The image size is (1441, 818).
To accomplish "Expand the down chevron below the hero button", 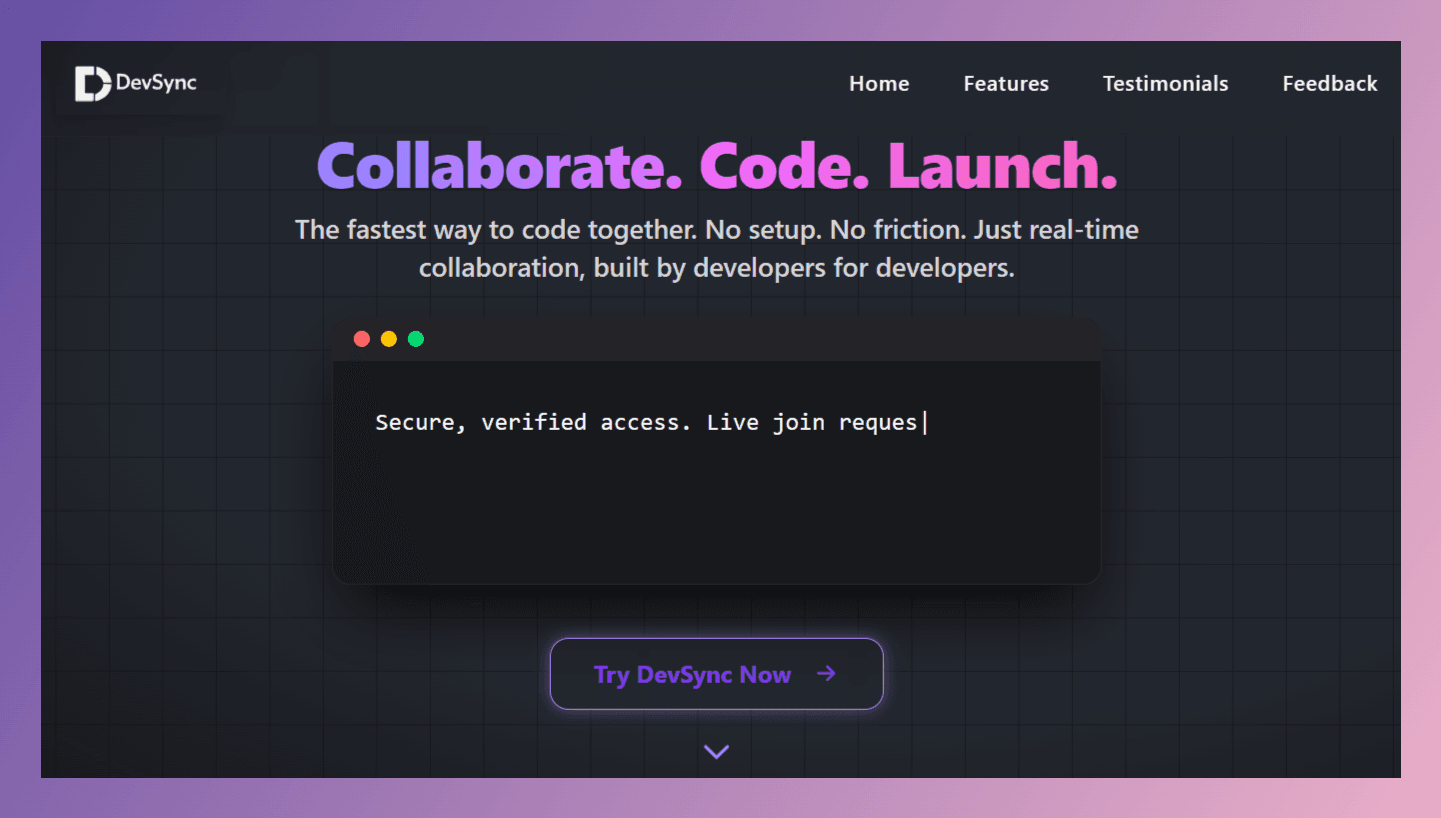I will coord(716,751).
